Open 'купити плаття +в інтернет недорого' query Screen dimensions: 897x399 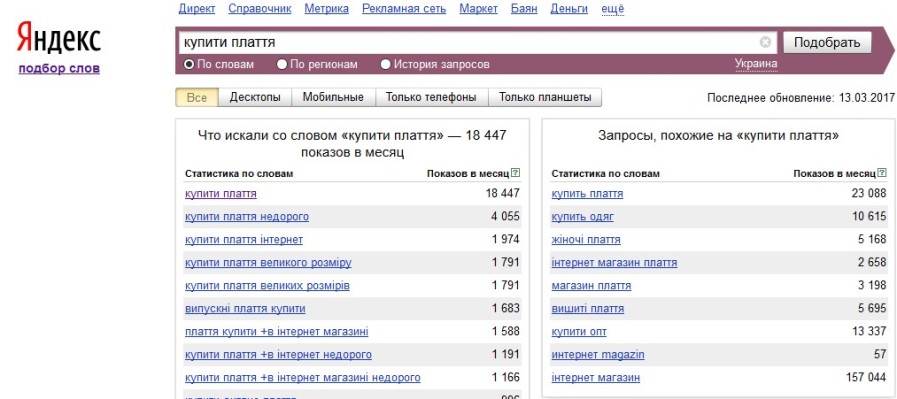tap(278, 354)
